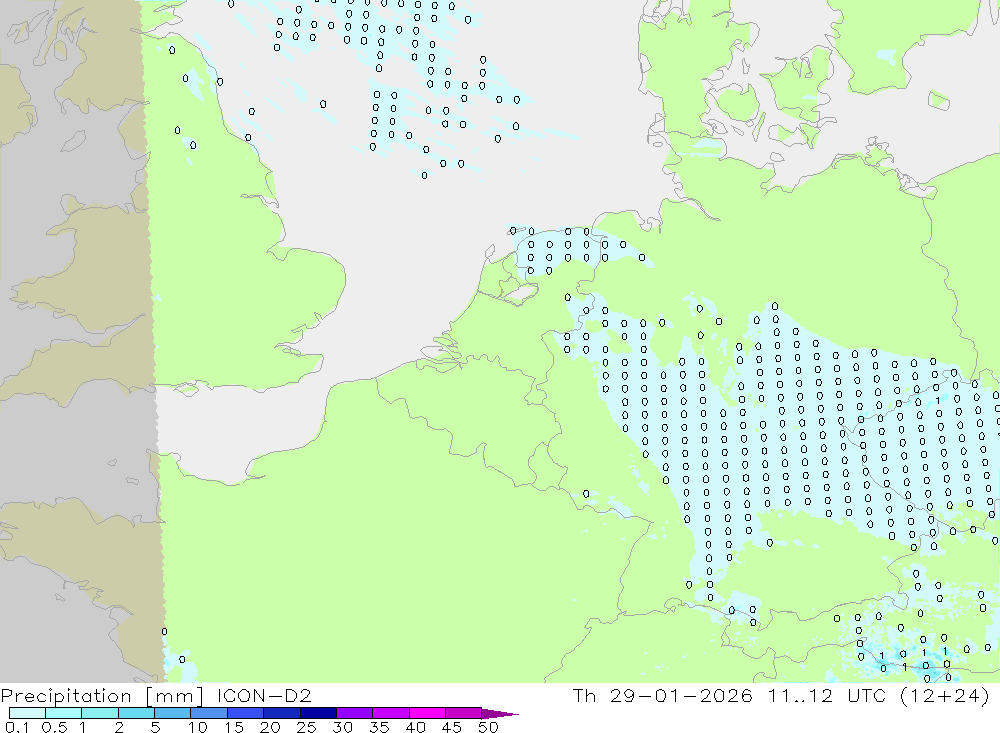
Task: Click the 1–2 mm legend color swatch
Action: click(x=100, y=713)
